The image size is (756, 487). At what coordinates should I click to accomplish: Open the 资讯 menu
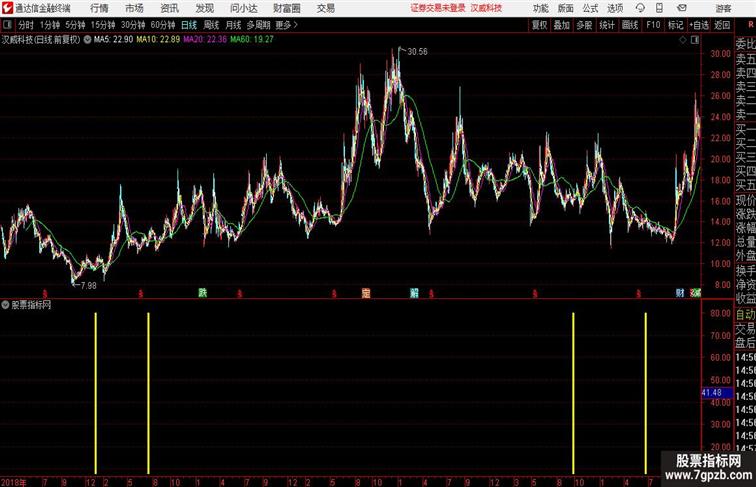point(170,8)
